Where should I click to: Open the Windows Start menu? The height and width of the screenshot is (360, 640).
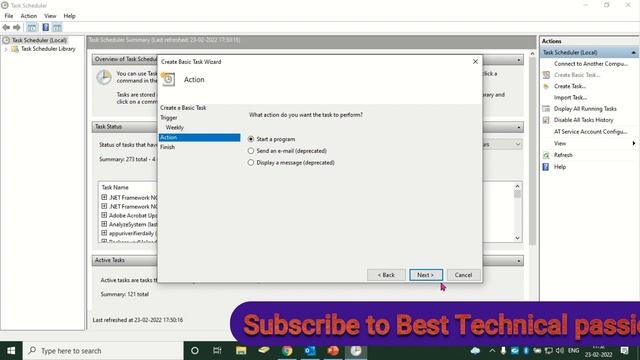[11, 351]
